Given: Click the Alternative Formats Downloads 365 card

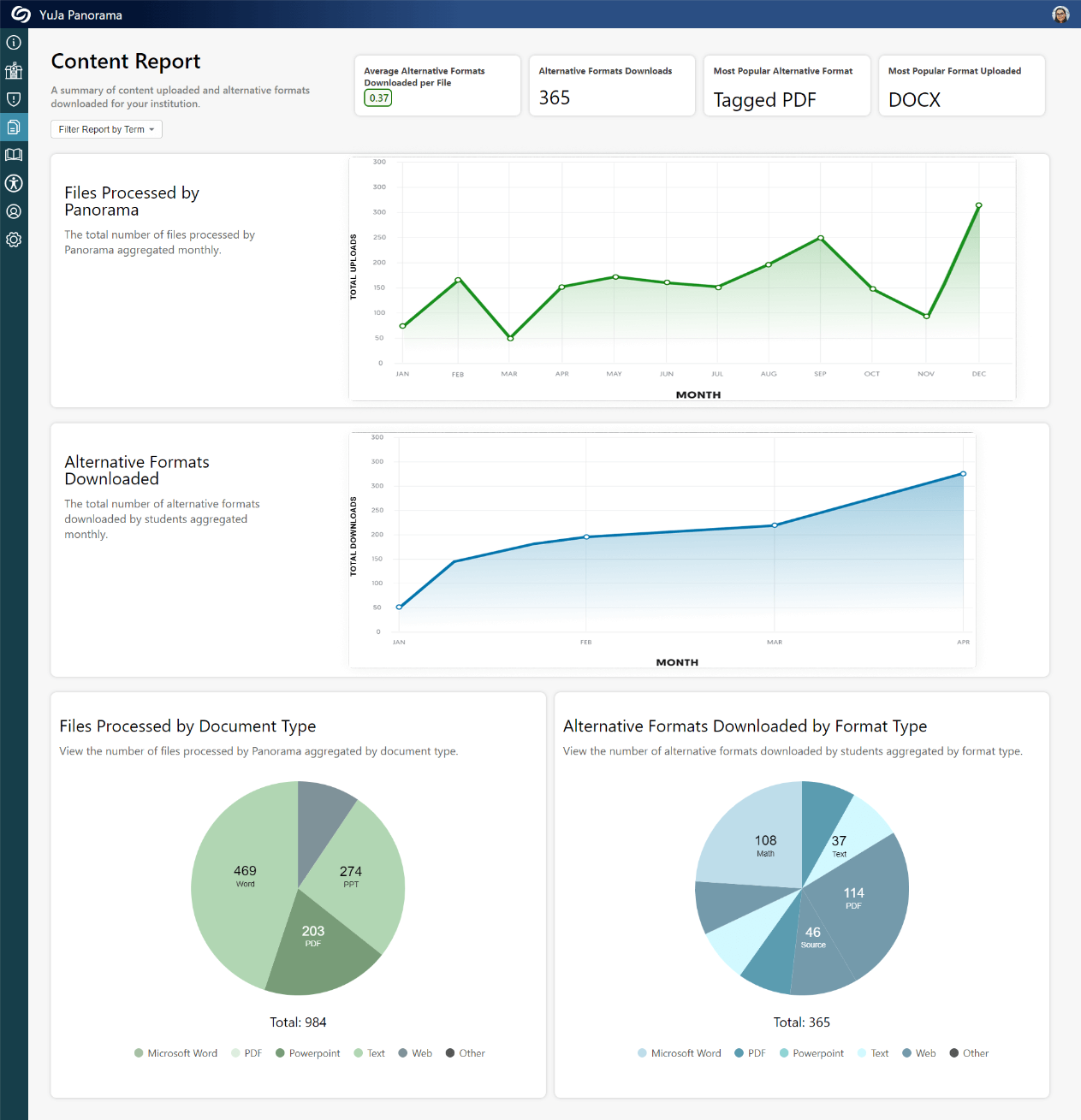Looking at the screenshot, I should tap(612, 86).
